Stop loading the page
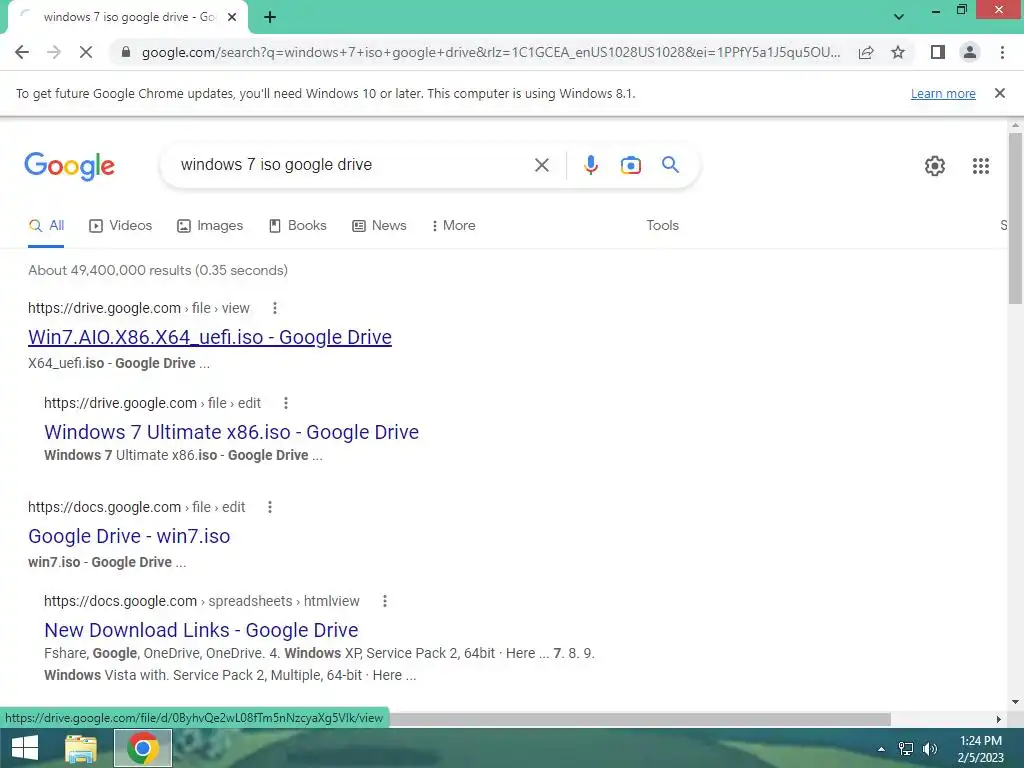Image resolution: width=1024 pixels, height=768 pixels. (x=86, y=52)
